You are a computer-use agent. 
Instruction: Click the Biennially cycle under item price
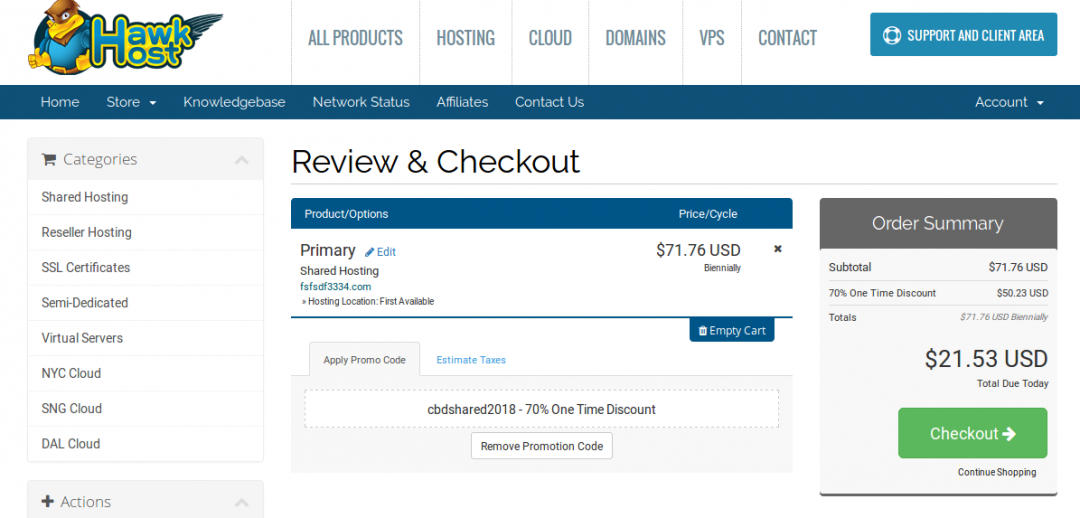pos(723,268)
